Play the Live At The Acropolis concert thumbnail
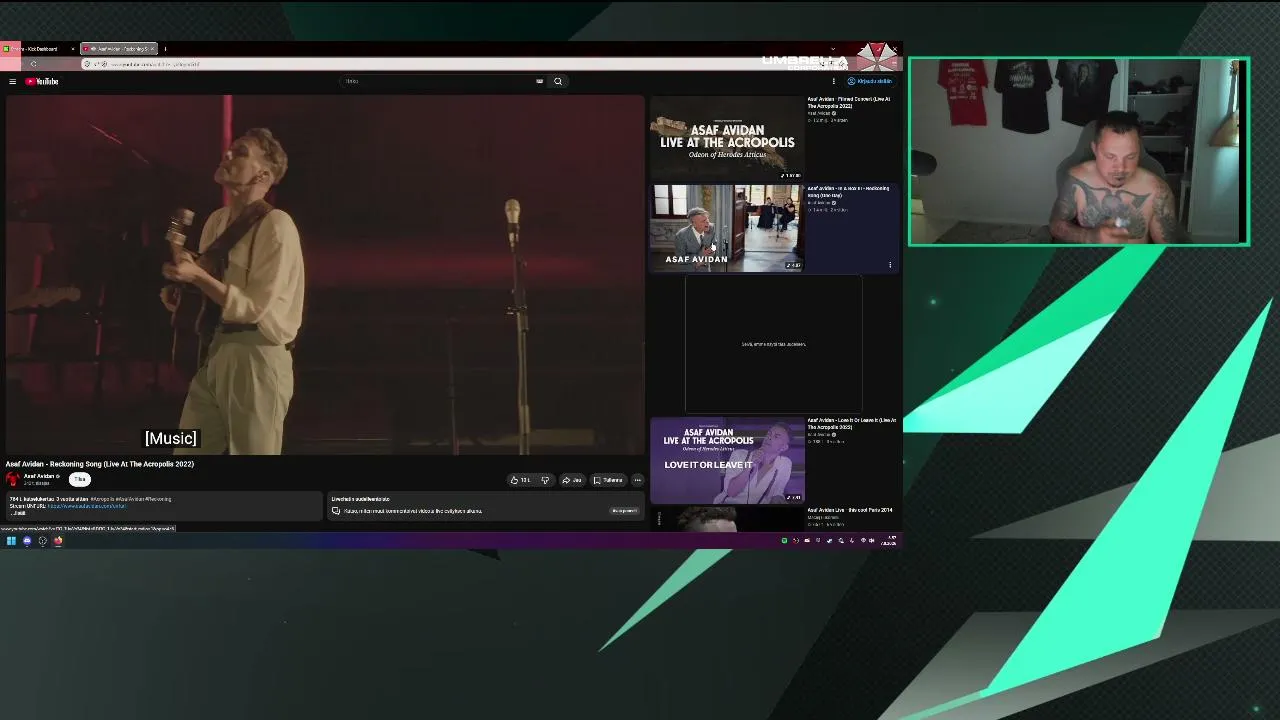The height and width of the screenshot is (720, 1280). click(x=727, y=137)
